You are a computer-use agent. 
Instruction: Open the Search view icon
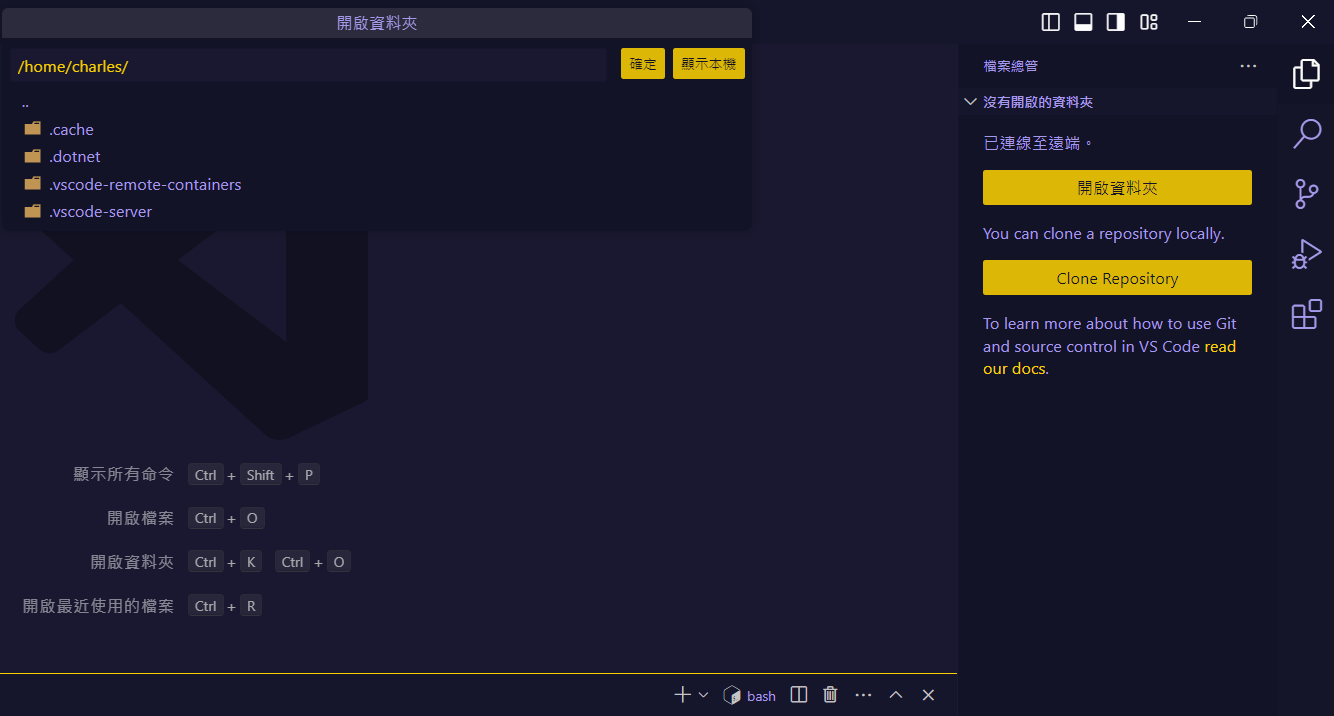[x=1306, y=134]
